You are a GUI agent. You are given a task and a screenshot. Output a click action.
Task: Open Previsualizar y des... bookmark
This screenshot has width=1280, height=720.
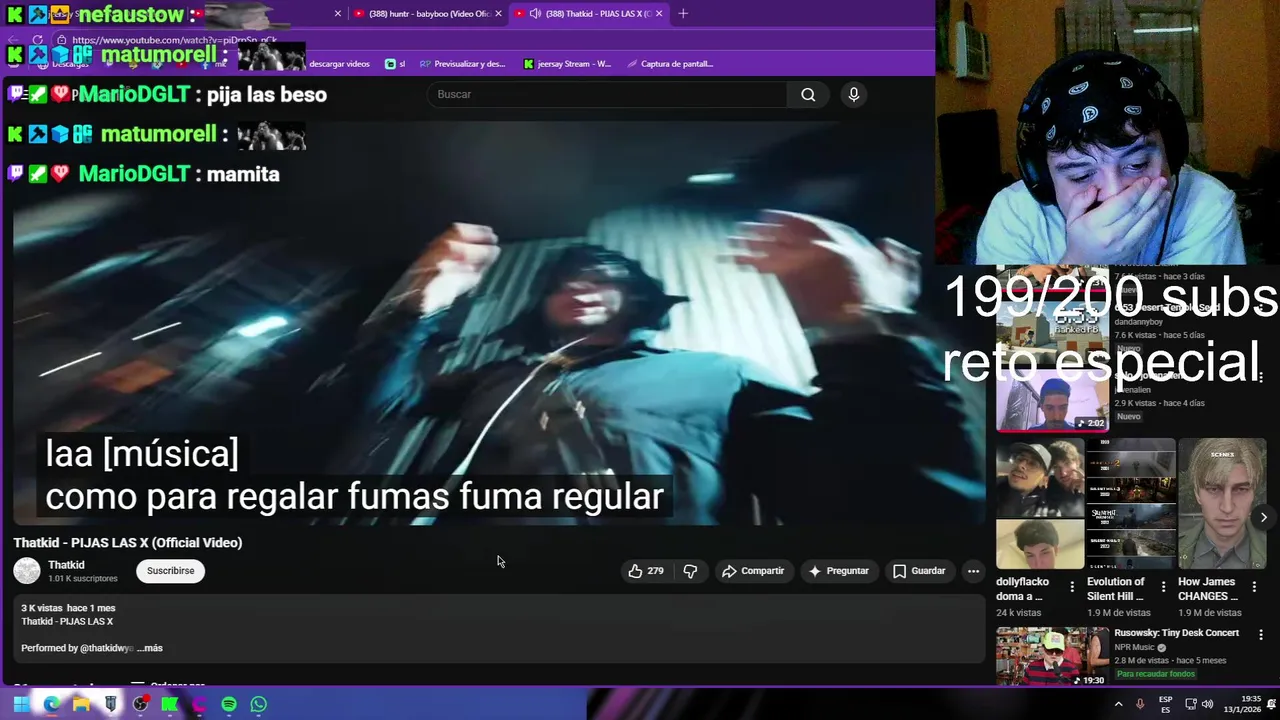click(x=463, y=64)
